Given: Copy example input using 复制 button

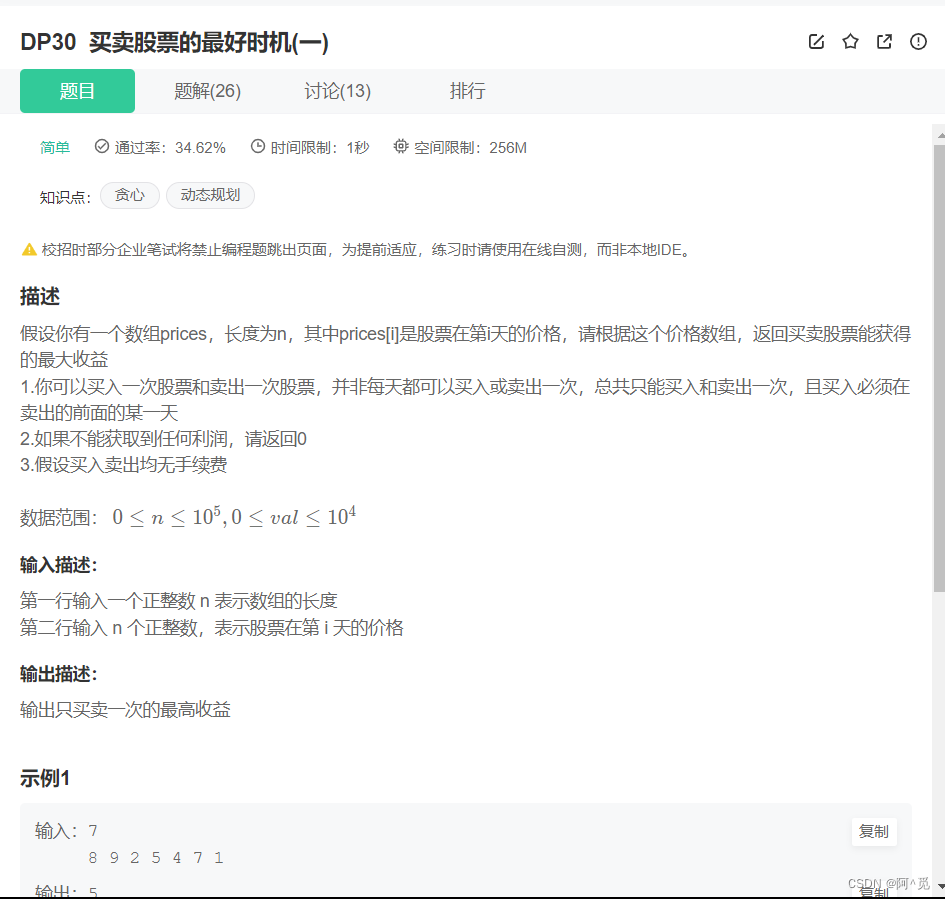Looking at the screenshot, I should tap(872, 831).
